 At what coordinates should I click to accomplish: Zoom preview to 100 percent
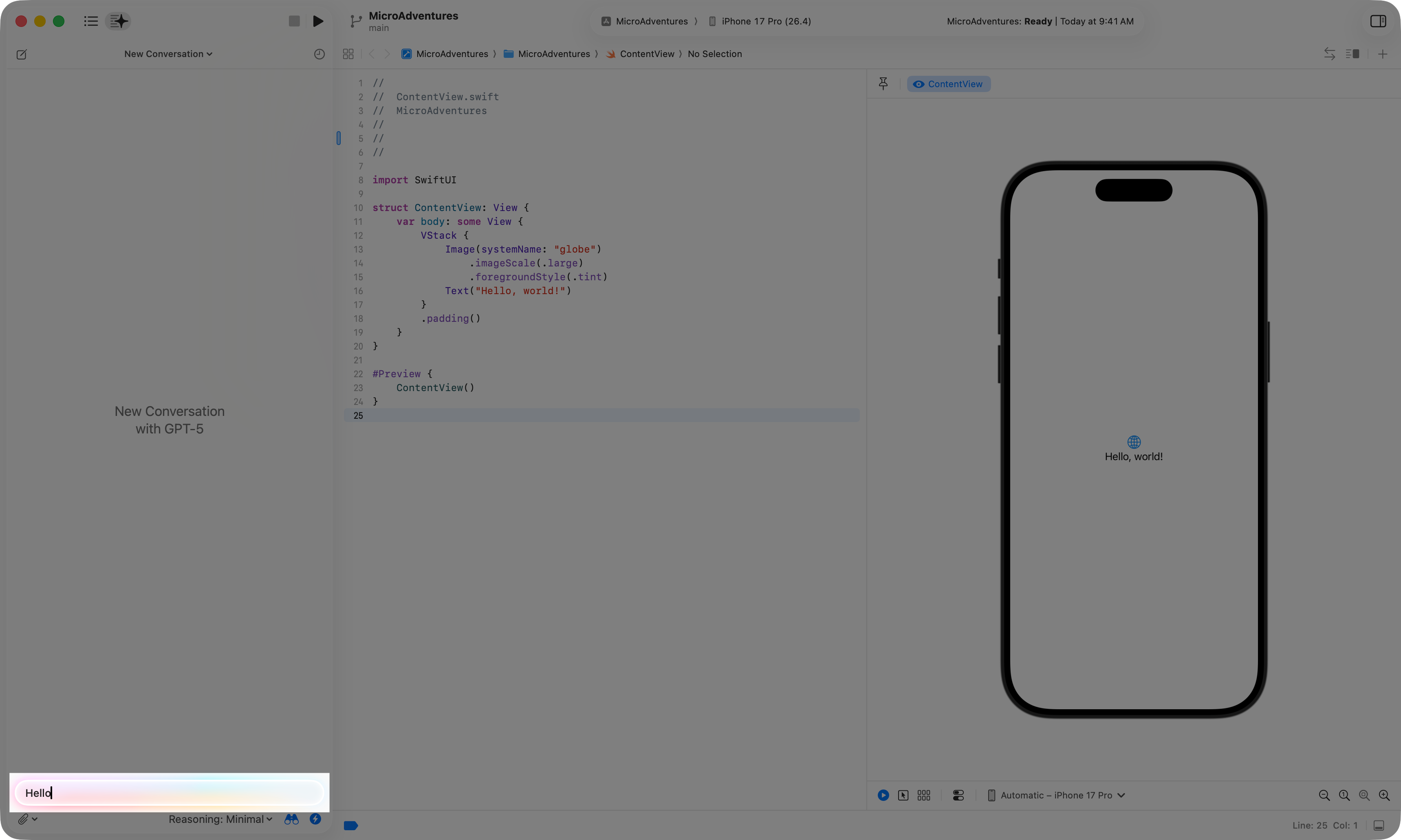(1344, 795)
